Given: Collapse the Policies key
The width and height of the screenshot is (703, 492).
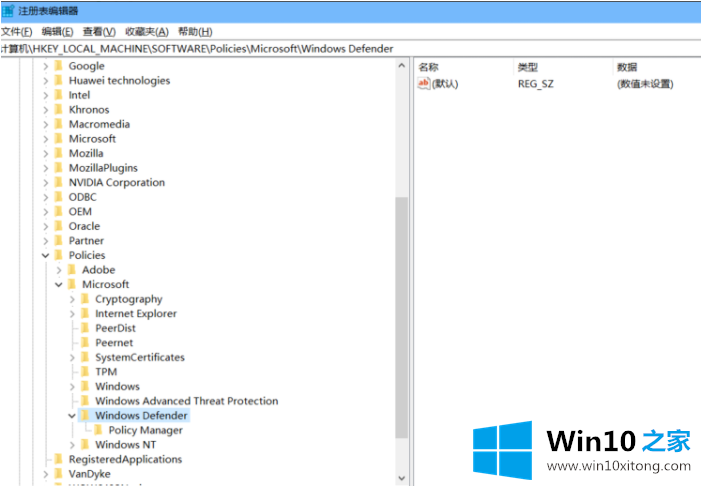Looking at the screenshot, I should point(45,256).
